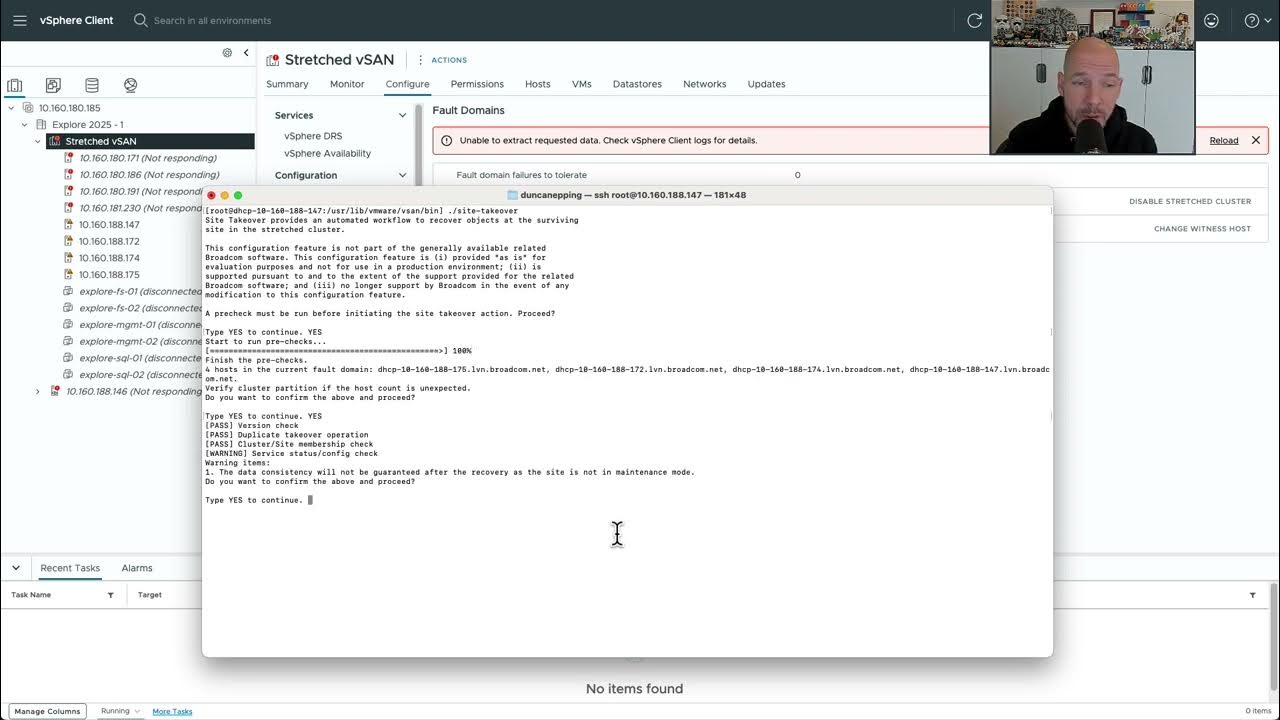Collapse the Explore 2025 - 1 datacenter
This screenshot has width=1280, height=720.
(25, 125)
